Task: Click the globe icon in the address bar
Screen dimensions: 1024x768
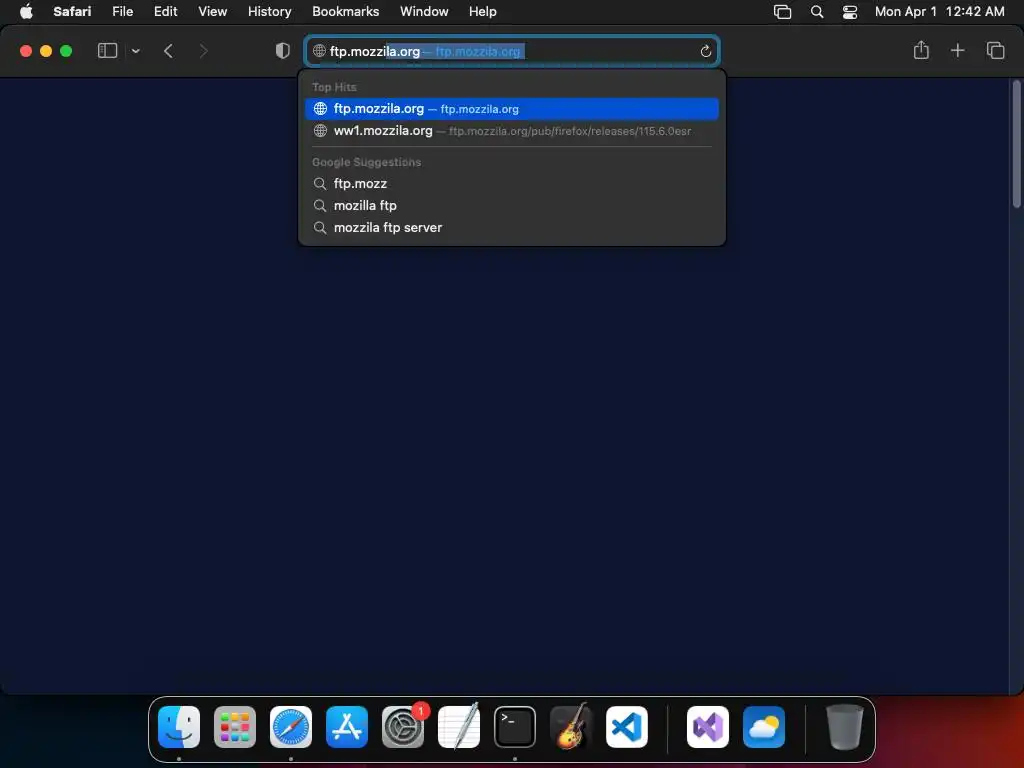Action: pyautogui.click(x=319, y=51)
